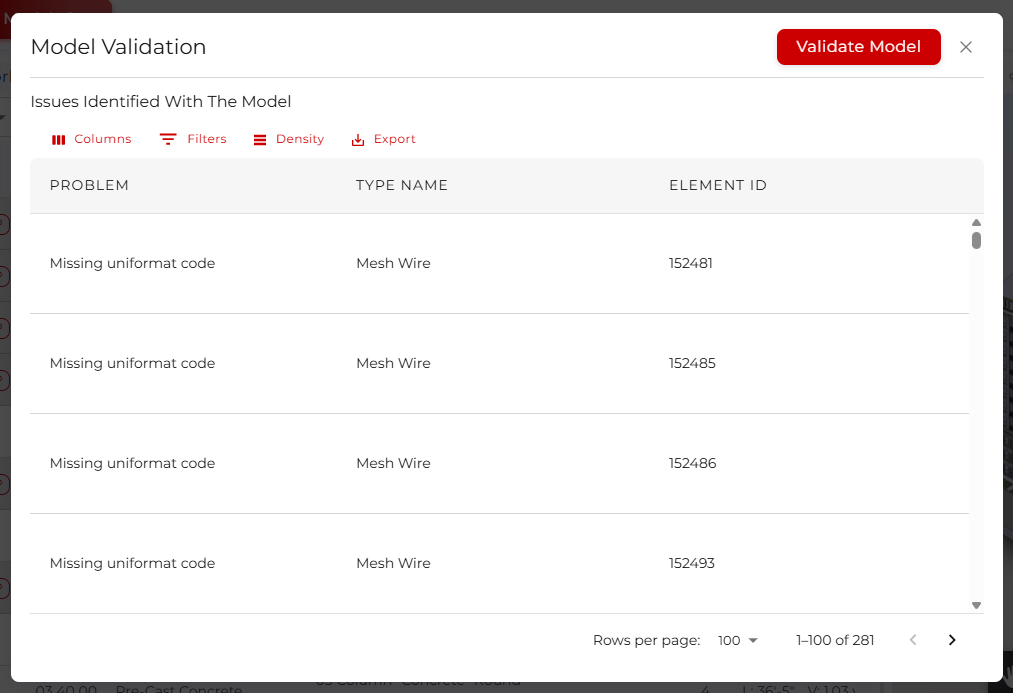Go to the next page of results
The height and width of the screenshot is (693, 1013).
(x=952, y=640)
